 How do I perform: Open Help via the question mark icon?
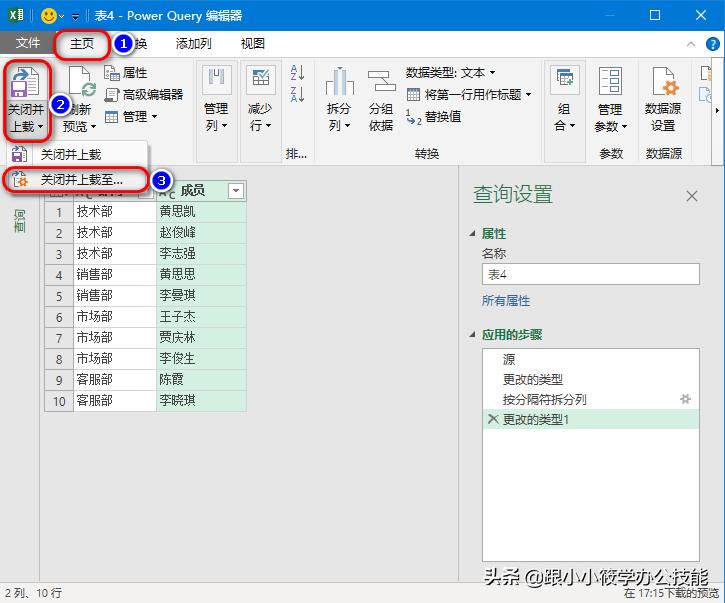[713, 44]
